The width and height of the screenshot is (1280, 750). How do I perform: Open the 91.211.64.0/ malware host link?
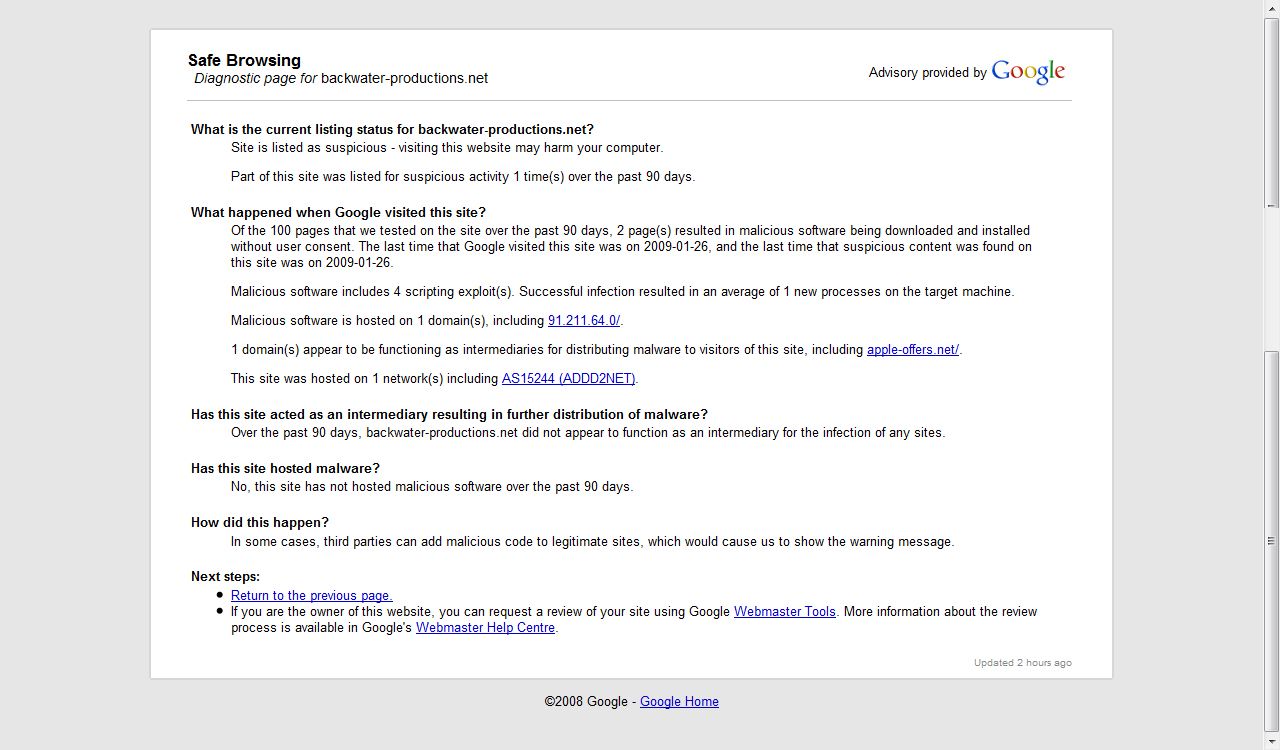tap(584, 321)
